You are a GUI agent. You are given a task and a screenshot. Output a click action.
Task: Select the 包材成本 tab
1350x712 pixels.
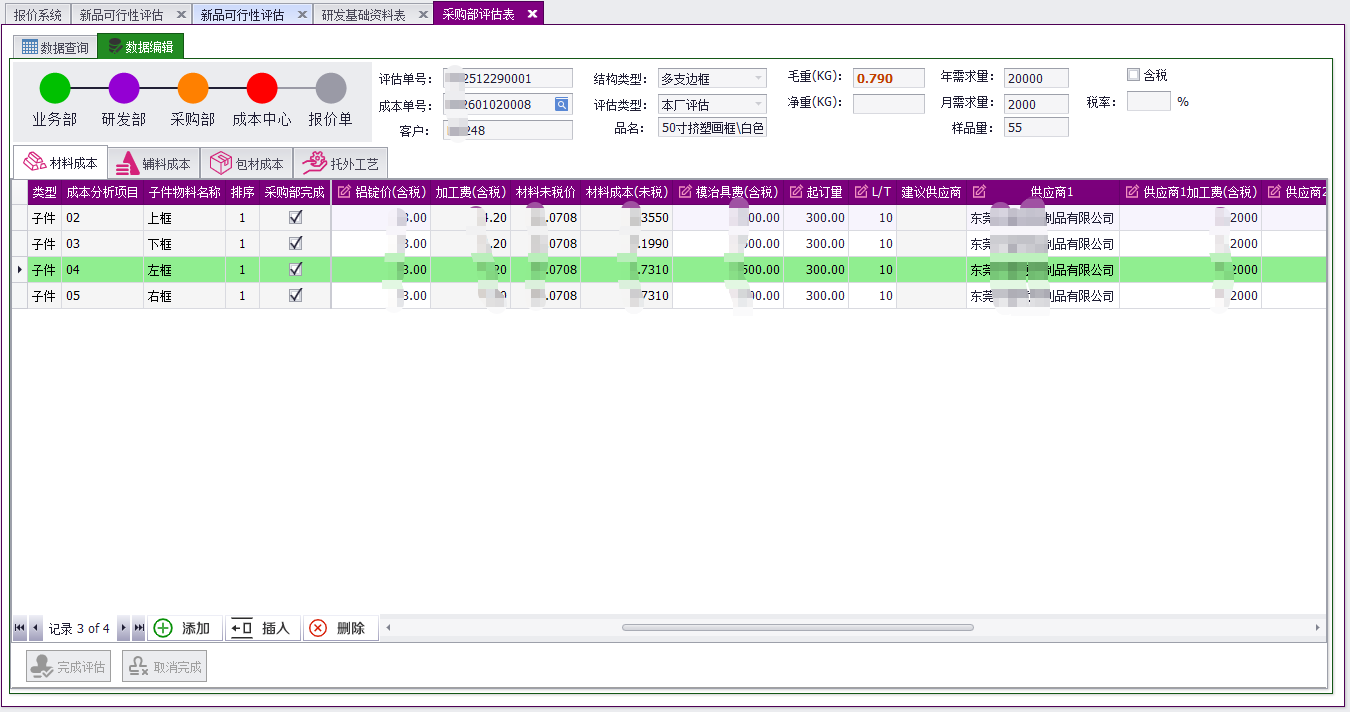pos(247,163)
